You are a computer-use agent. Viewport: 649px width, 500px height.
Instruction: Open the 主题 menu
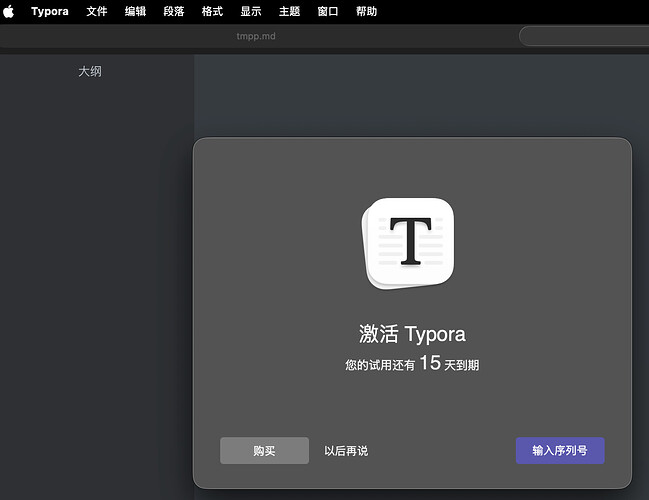tap(289, 11)
